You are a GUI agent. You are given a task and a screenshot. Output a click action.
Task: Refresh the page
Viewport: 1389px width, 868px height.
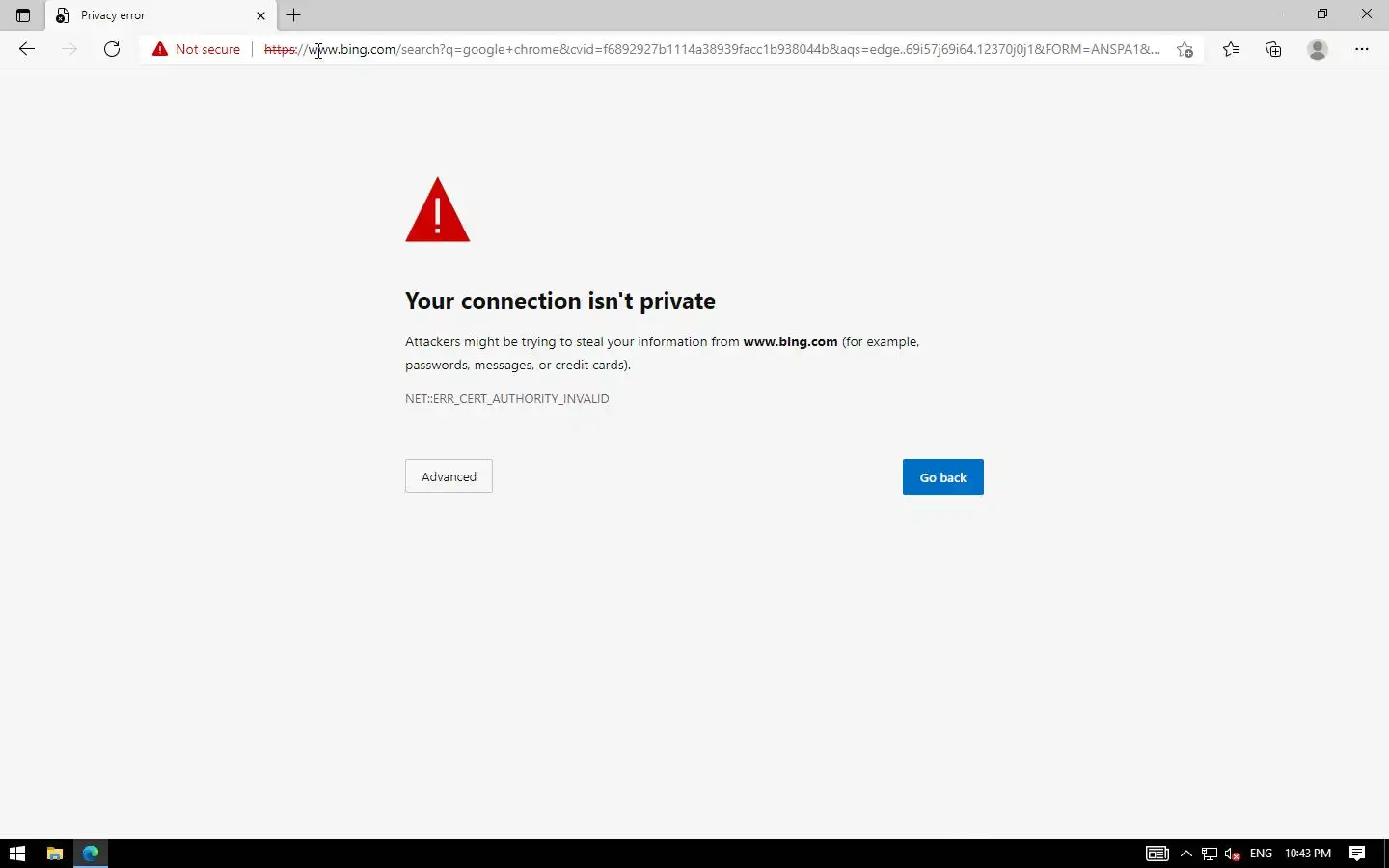[x=112, y=49]
